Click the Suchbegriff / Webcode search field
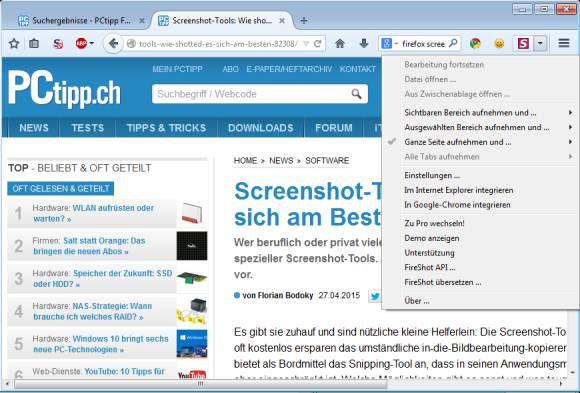Screen dimensions: 580x393 coord(260,94)
